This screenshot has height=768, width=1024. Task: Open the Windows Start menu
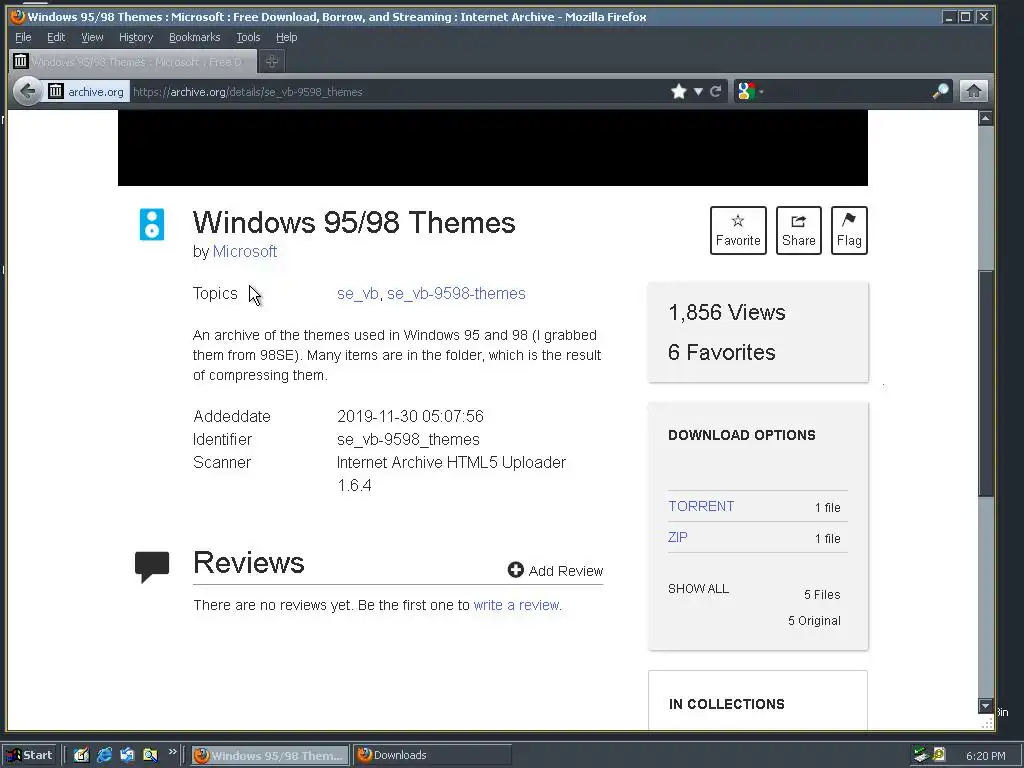click(31, 756)
